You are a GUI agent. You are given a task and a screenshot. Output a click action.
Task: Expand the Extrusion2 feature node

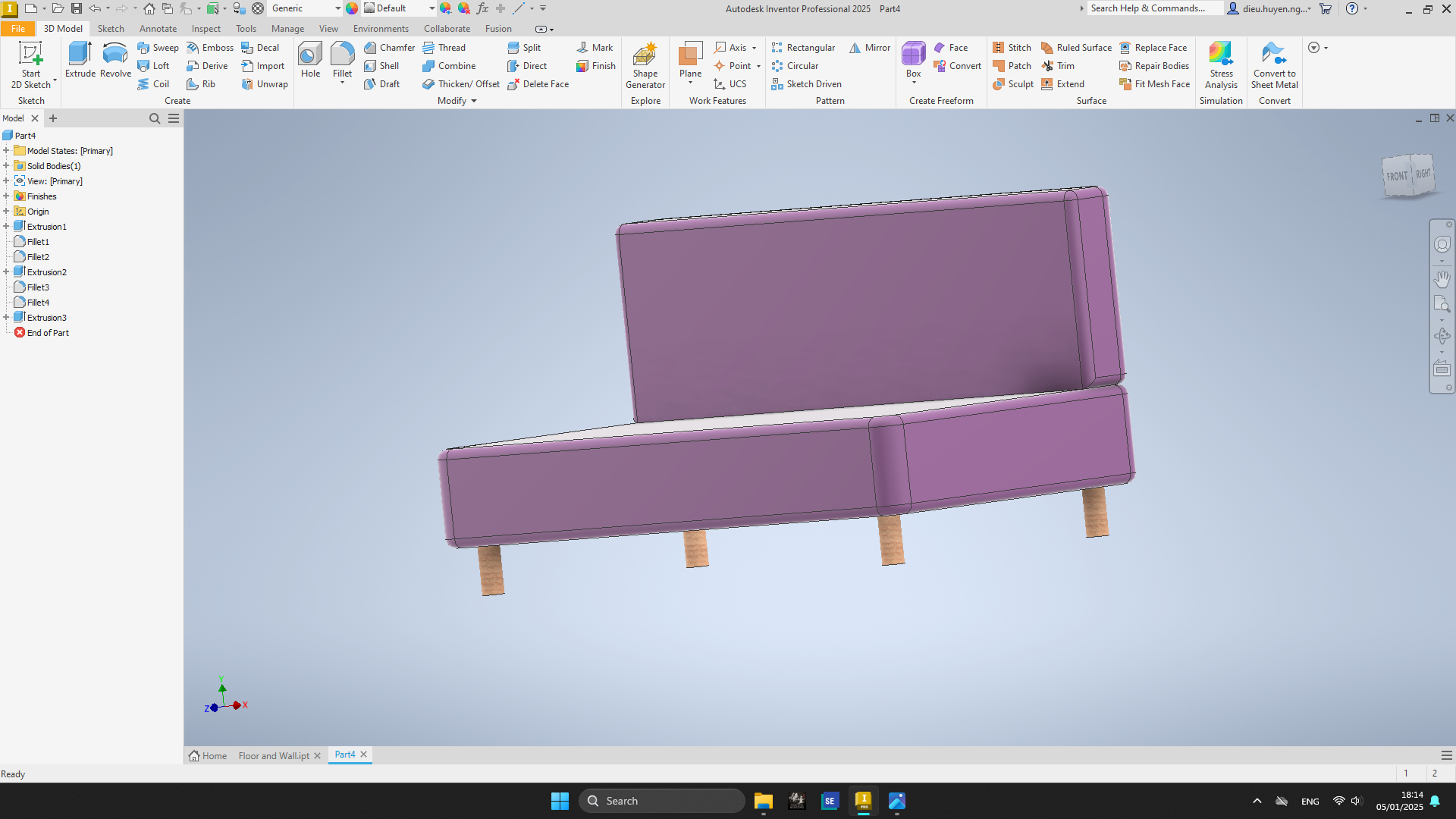click(6, 272)
